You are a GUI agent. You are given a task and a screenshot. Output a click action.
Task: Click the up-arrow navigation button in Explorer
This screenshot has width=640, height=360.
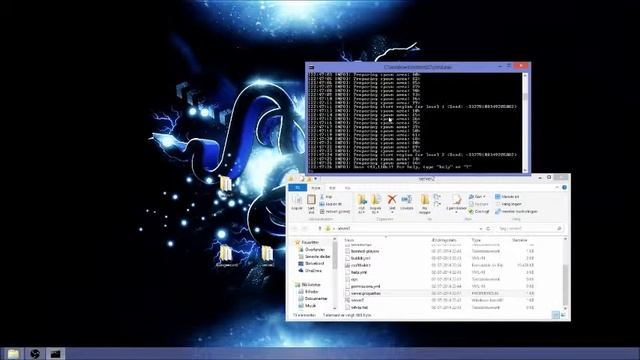pyautogui.click(x=320, y=229)
